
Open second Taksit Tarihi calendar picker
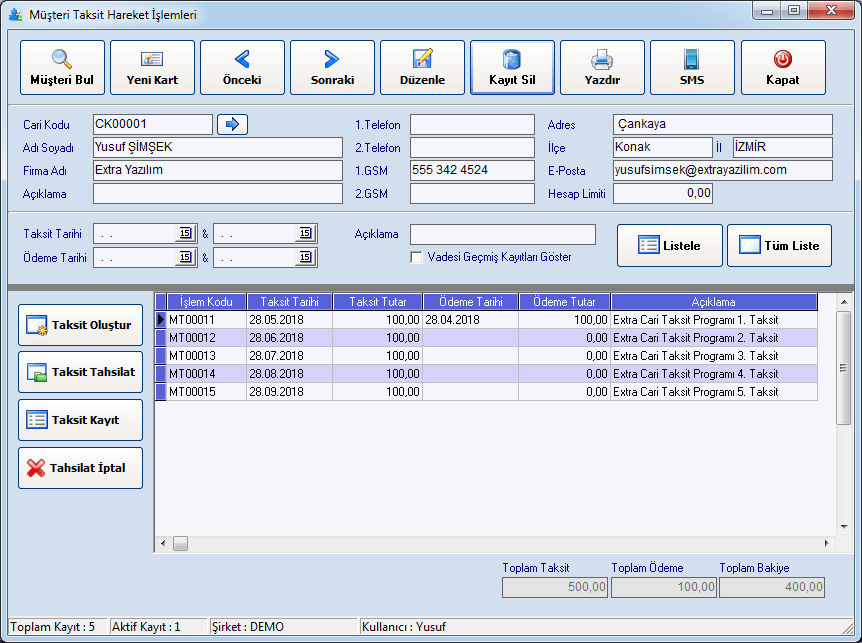coord(306,234)
